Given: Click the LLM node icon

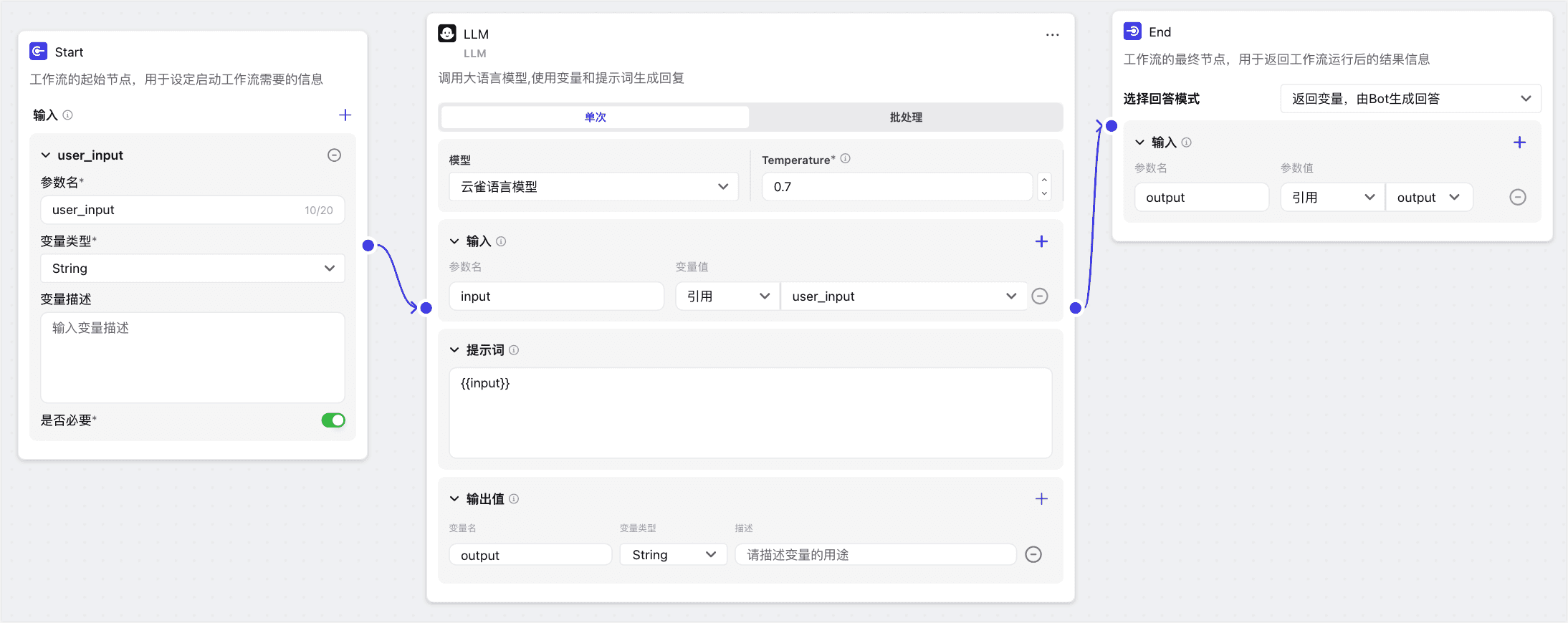Looking at the screenshot, I should click(447, 34).
